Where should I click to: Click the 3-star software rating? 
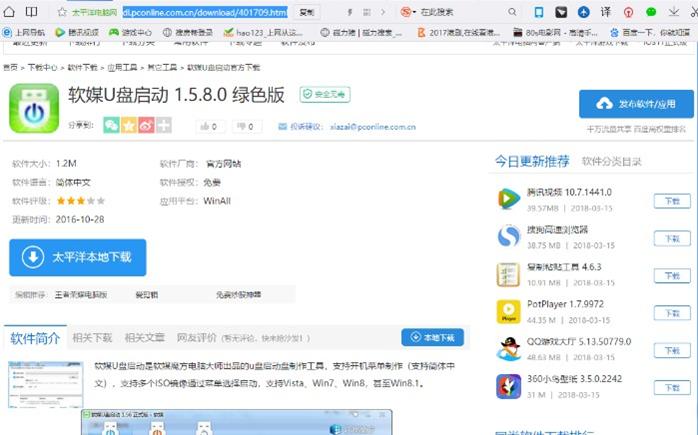tap(81, 201)
